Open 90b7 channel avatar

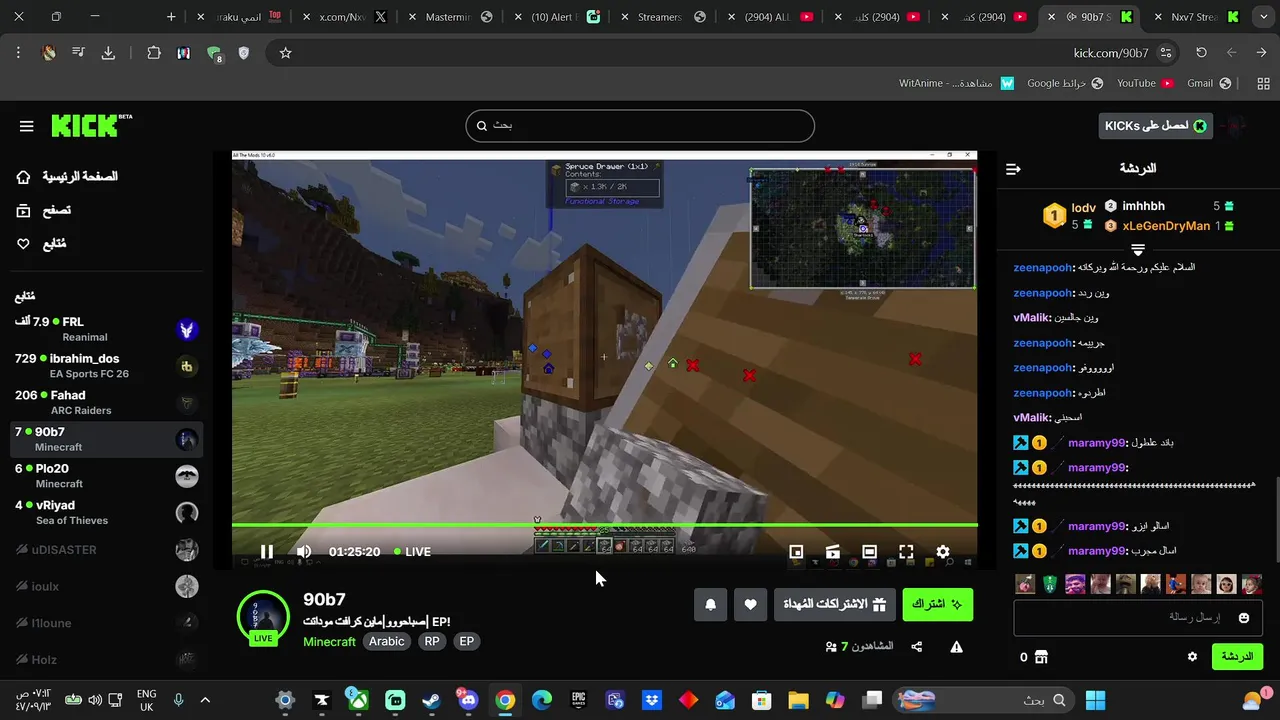click(x=263, y=617)
